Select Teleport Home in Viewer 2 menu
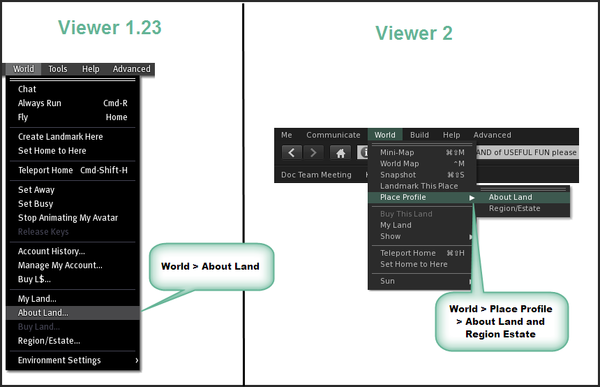Viewport: 600px width, 387px height. point(421,253)
